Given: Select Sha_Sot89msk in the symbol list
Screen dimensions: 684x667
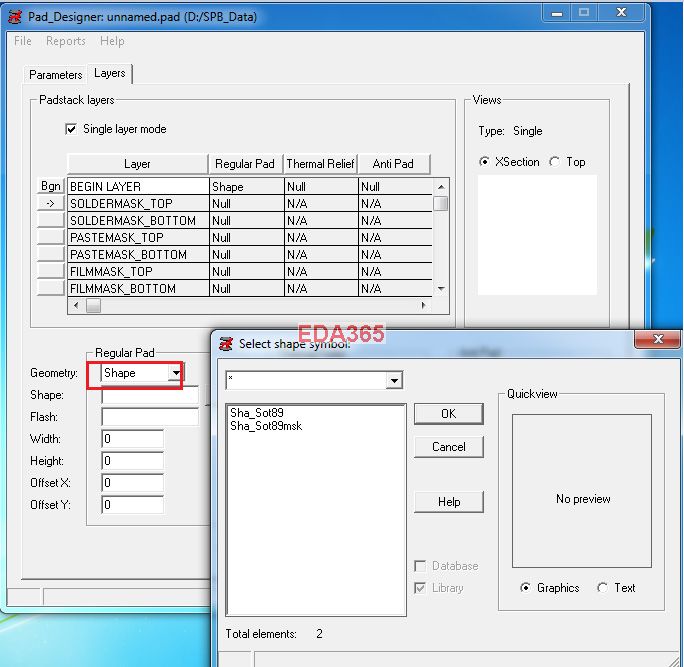Looking at the screenshot, I should [x=266, y=426].
